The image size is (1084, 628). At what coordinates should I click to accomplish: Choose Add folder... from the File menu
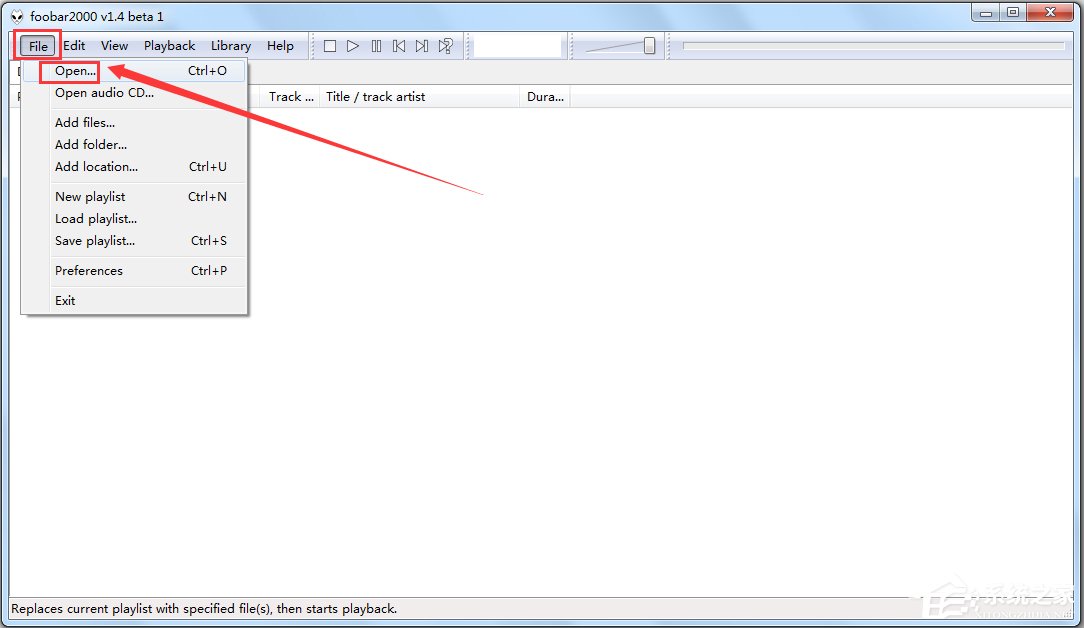click(x=90, y=144)
